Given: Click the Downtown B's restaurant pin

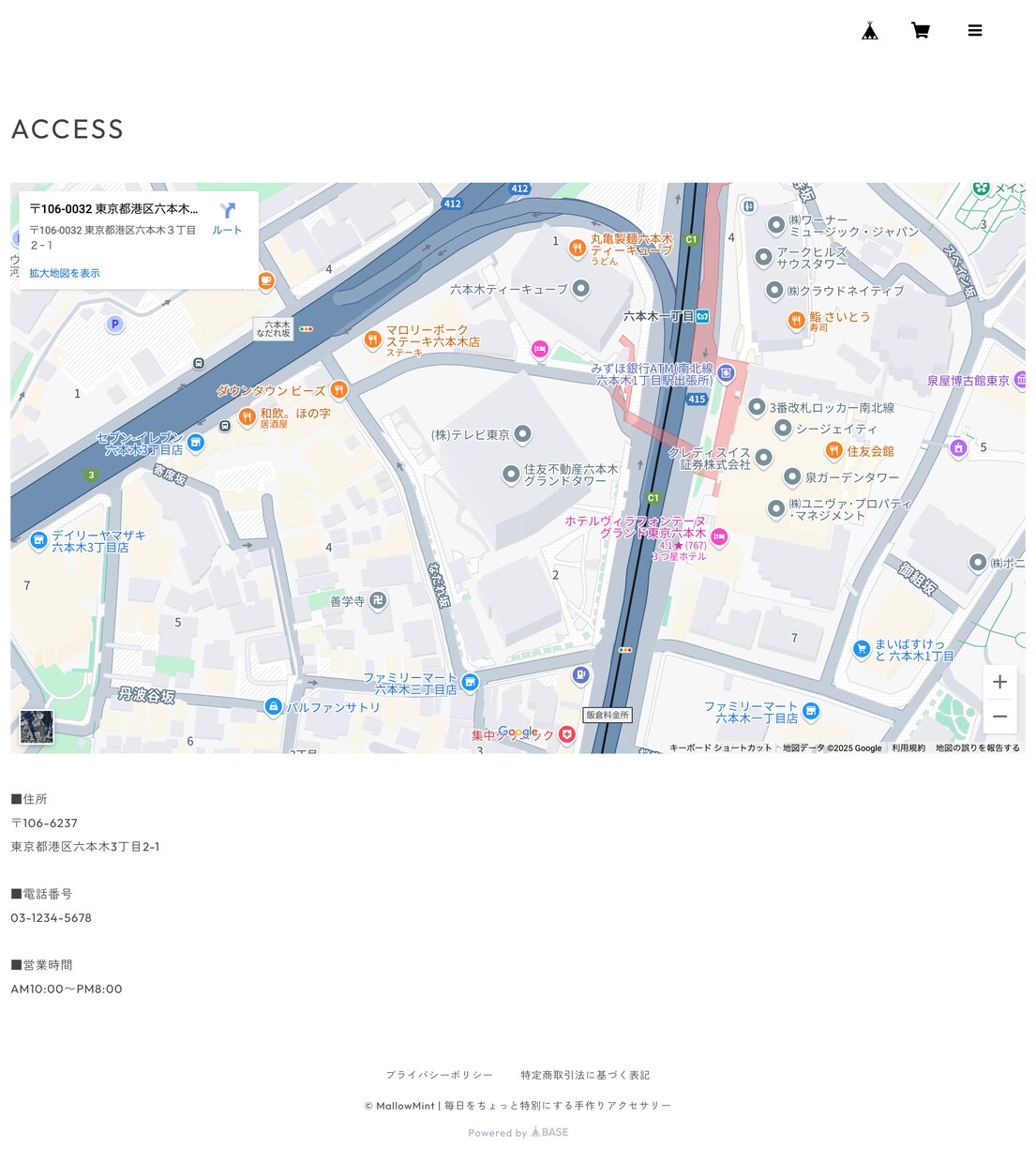Looking at the screenshot, I should pos(339,389).
